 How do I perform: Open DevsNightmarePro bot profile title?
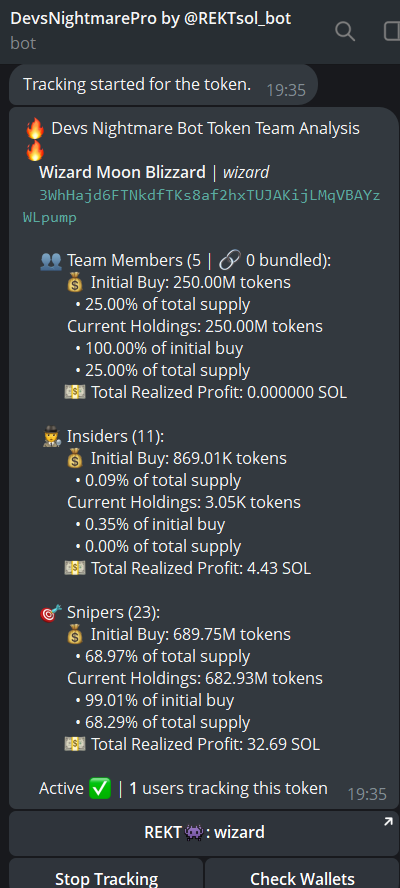(151, 18)
